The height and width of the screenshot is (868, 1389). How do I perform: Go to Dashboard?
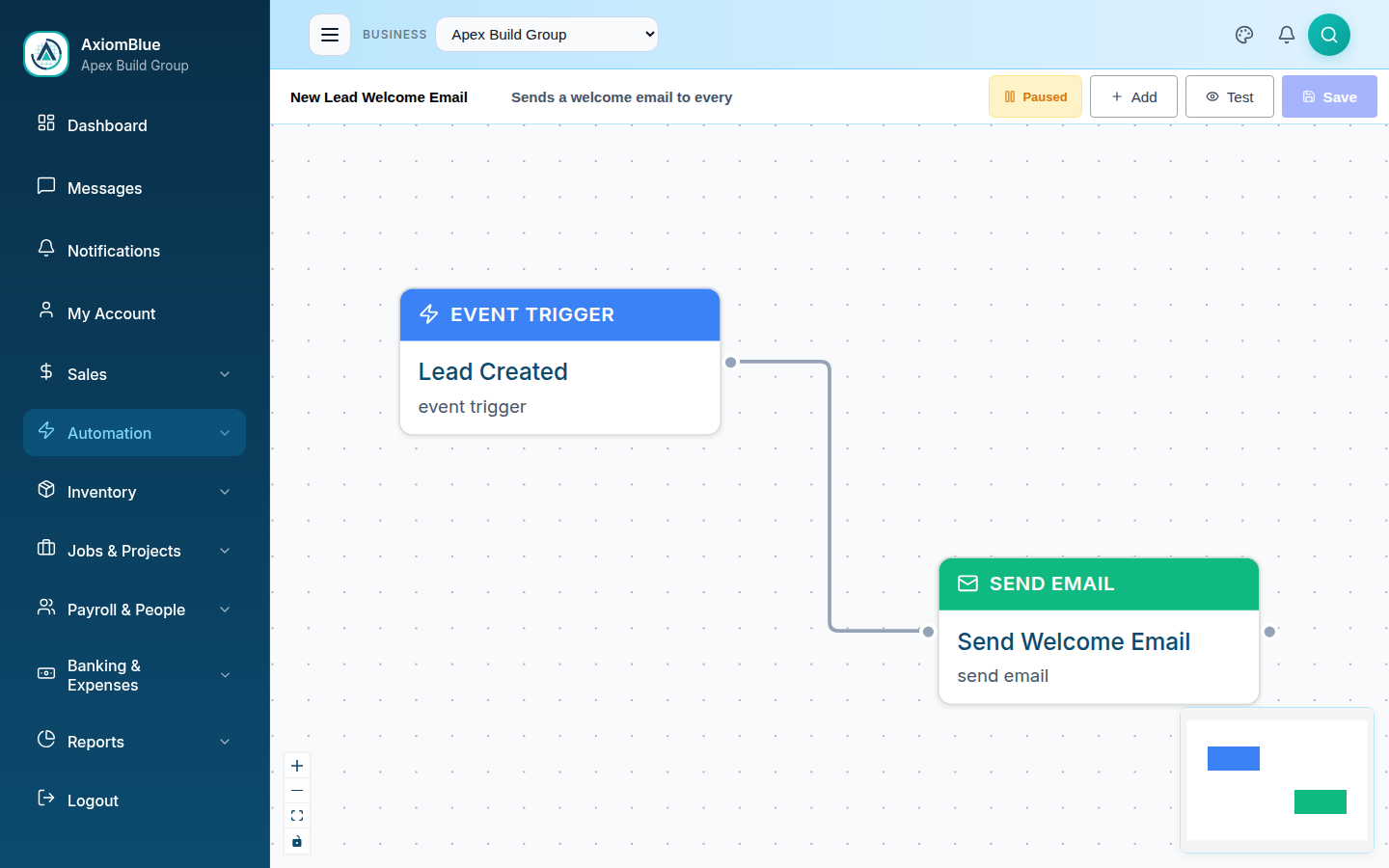[x=134, y=125]
